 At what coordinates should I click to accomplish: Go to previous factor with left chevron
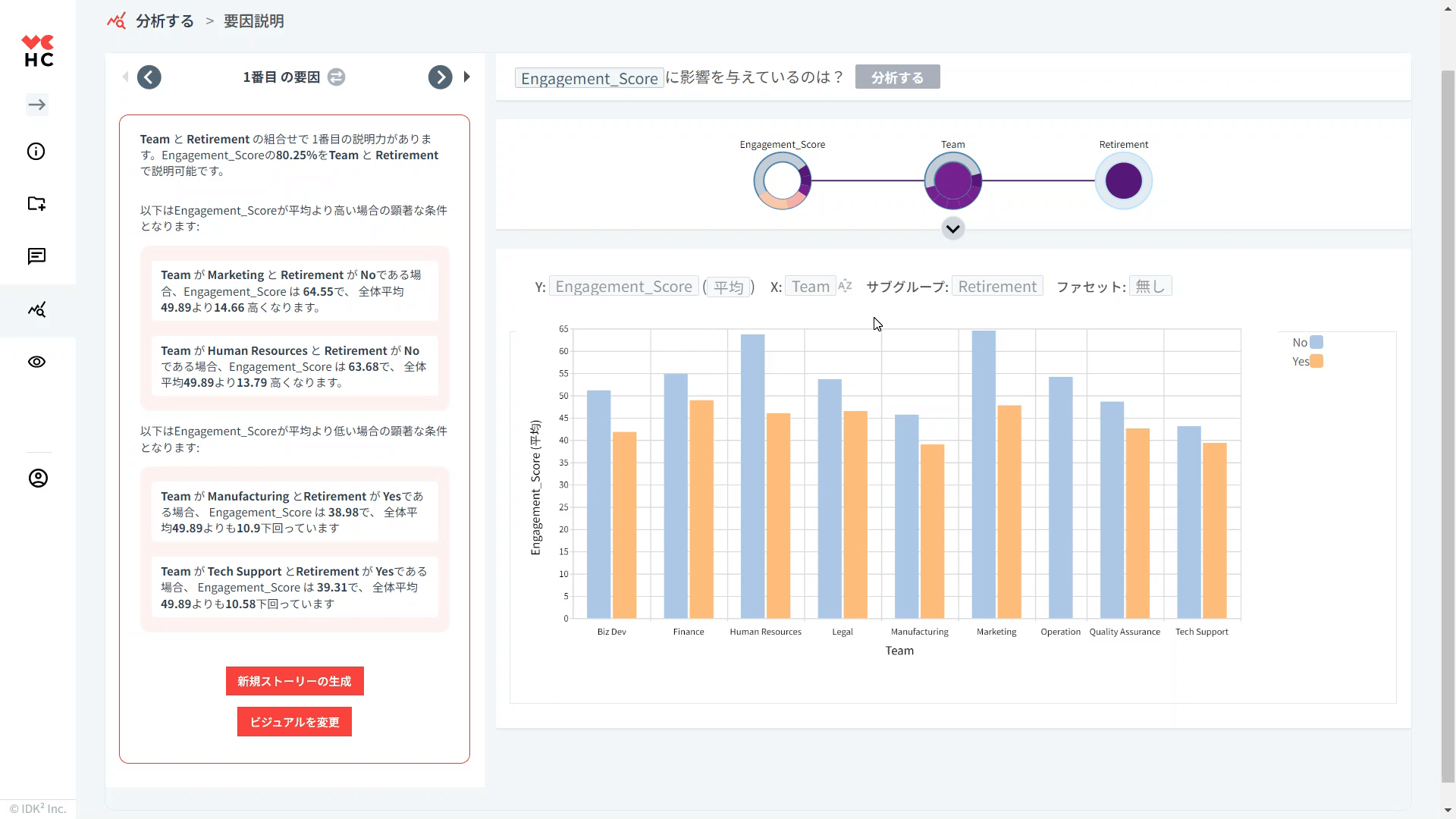(x=149, y=77)
